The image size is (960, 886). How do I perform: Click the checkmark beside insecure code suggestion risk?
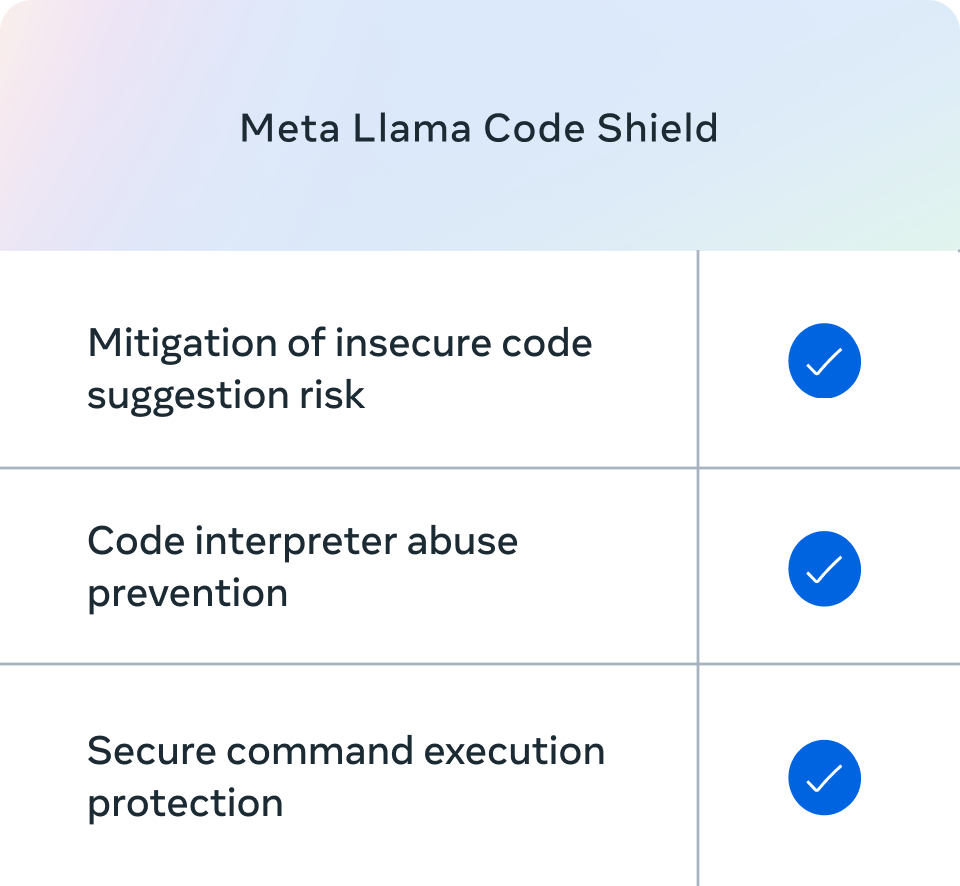click(824, 361)
